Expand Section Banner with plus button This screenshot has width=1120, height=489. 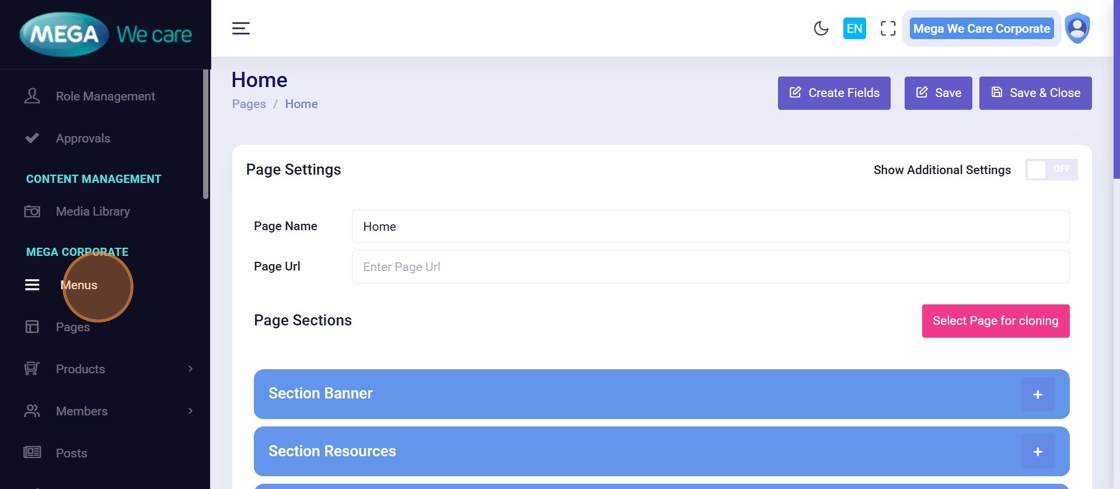click(1037, 394)
